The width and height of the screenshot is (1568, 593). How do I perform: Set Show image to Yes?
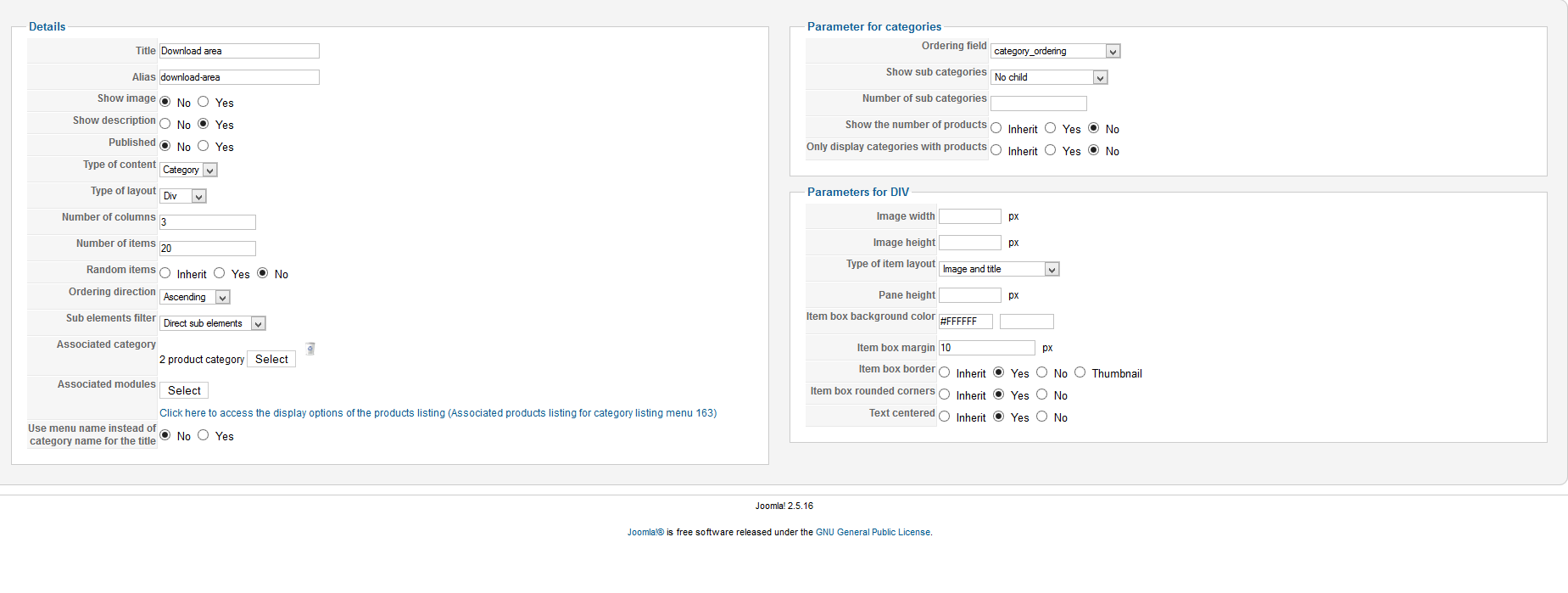coord(204,102)
